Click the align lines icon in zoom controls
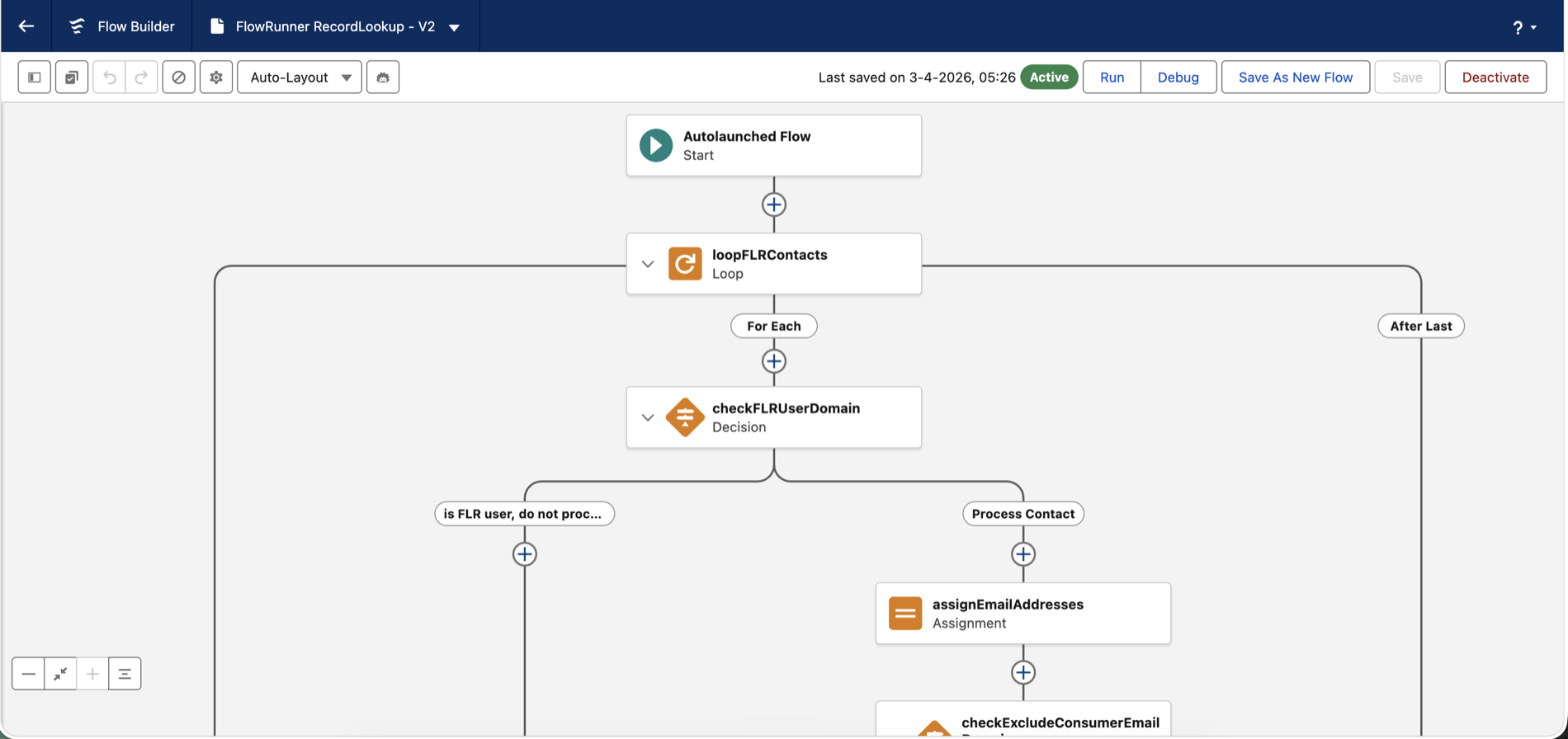 [125, 674]
